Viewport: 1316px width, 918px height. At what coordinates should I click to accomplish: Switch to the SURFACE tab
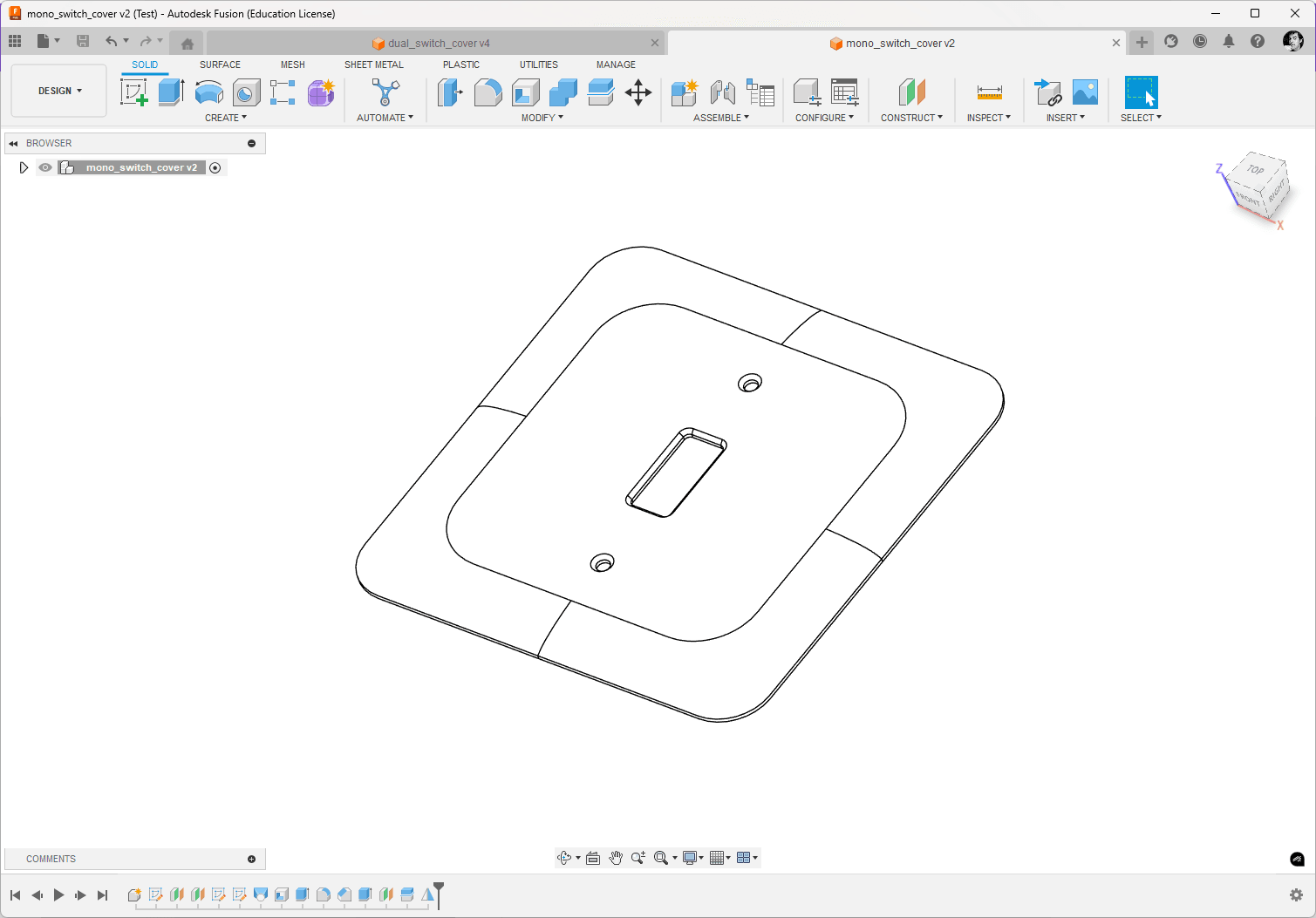220,65
